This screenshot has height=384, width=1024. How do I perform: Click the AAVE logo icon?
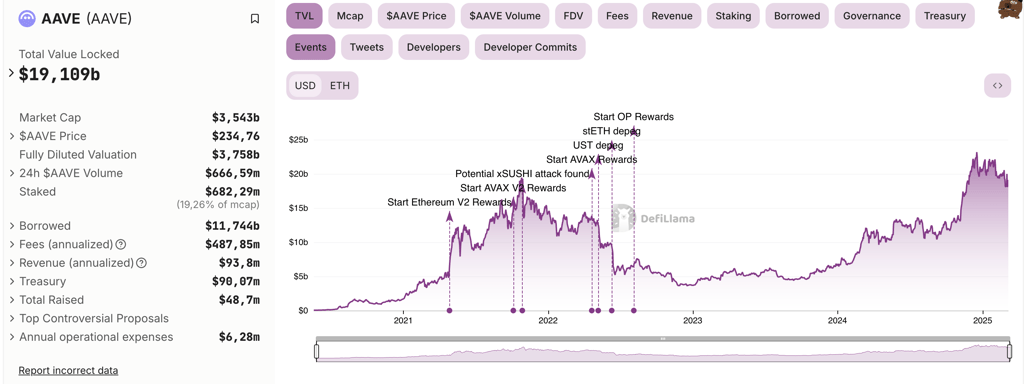(x=27, y=19)
